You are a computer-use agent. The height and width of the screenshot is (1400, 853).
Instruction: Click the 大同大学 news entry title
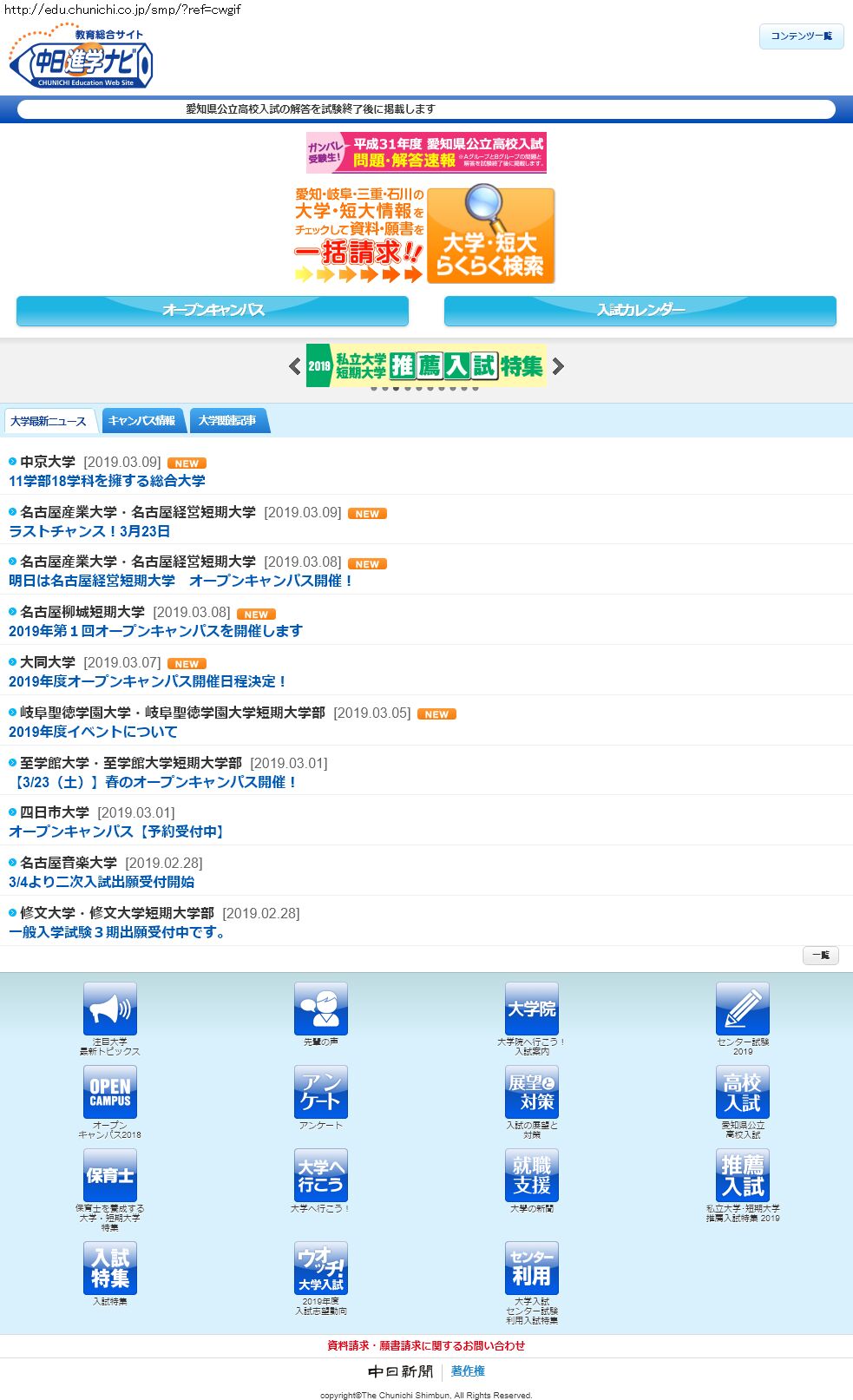[48, 662]
